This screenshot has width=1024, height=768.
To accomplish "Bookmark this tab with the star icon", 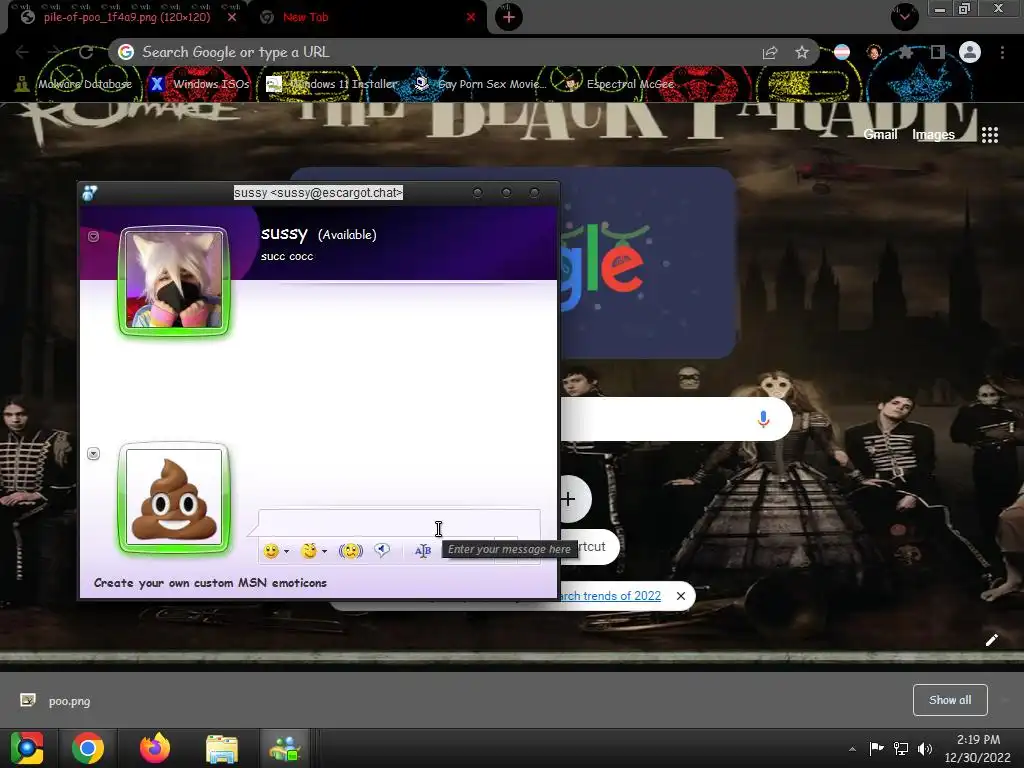I will [x=802, y=52].
